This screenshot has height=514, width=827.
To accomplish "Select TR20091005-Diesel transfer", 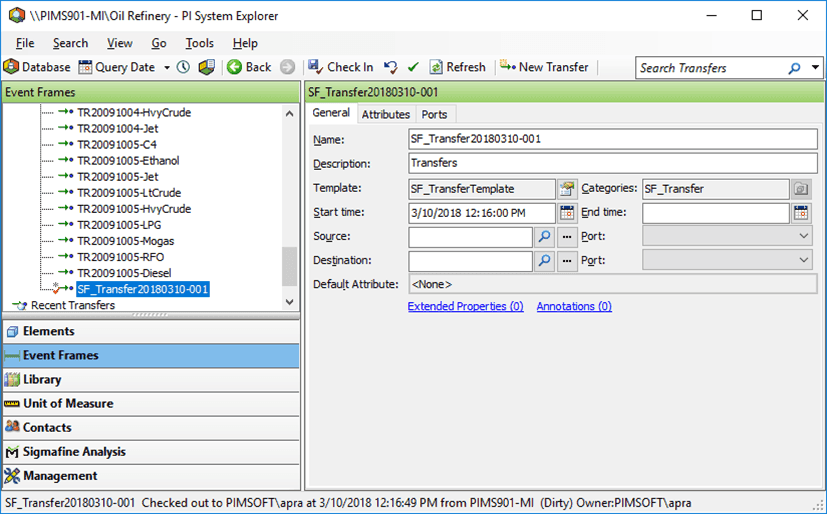I will point(124,273).
